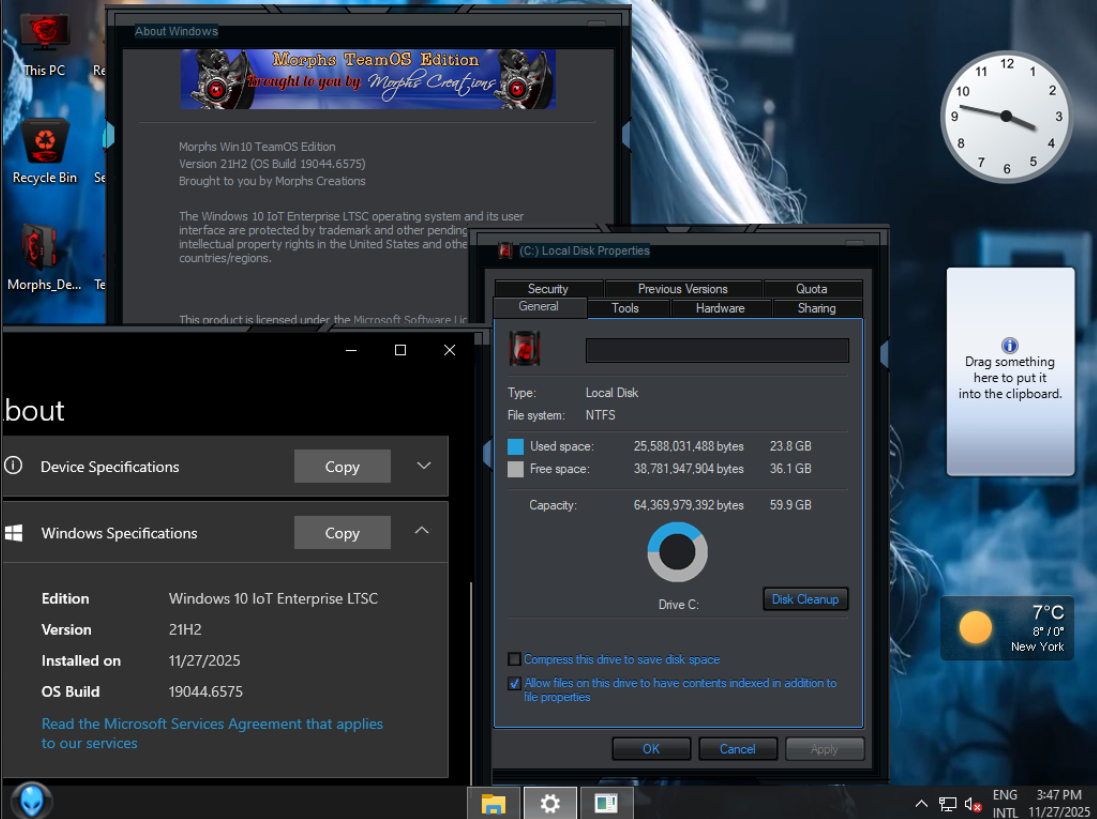Screen dimensions: 1097x819
Task: Click the drive label input field
Action: point(717,350)
